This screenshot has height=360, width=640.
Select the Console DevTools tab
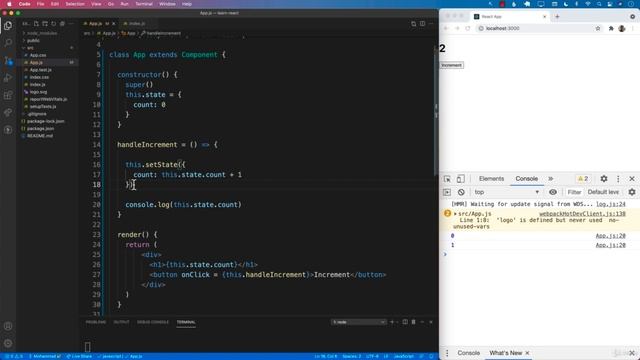[x=527, y=179]
